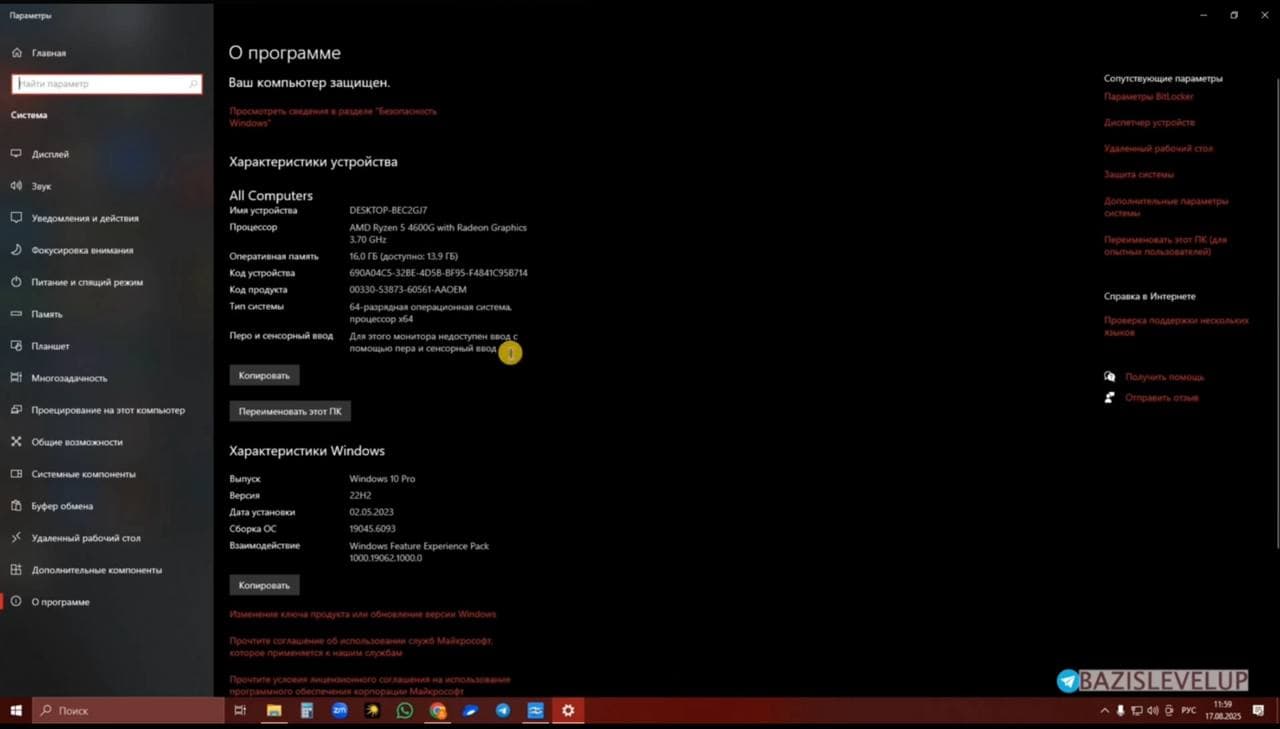Open Параметры BitLocker link
Viewport: 1280px width, 729px height.
(1149, 97)
